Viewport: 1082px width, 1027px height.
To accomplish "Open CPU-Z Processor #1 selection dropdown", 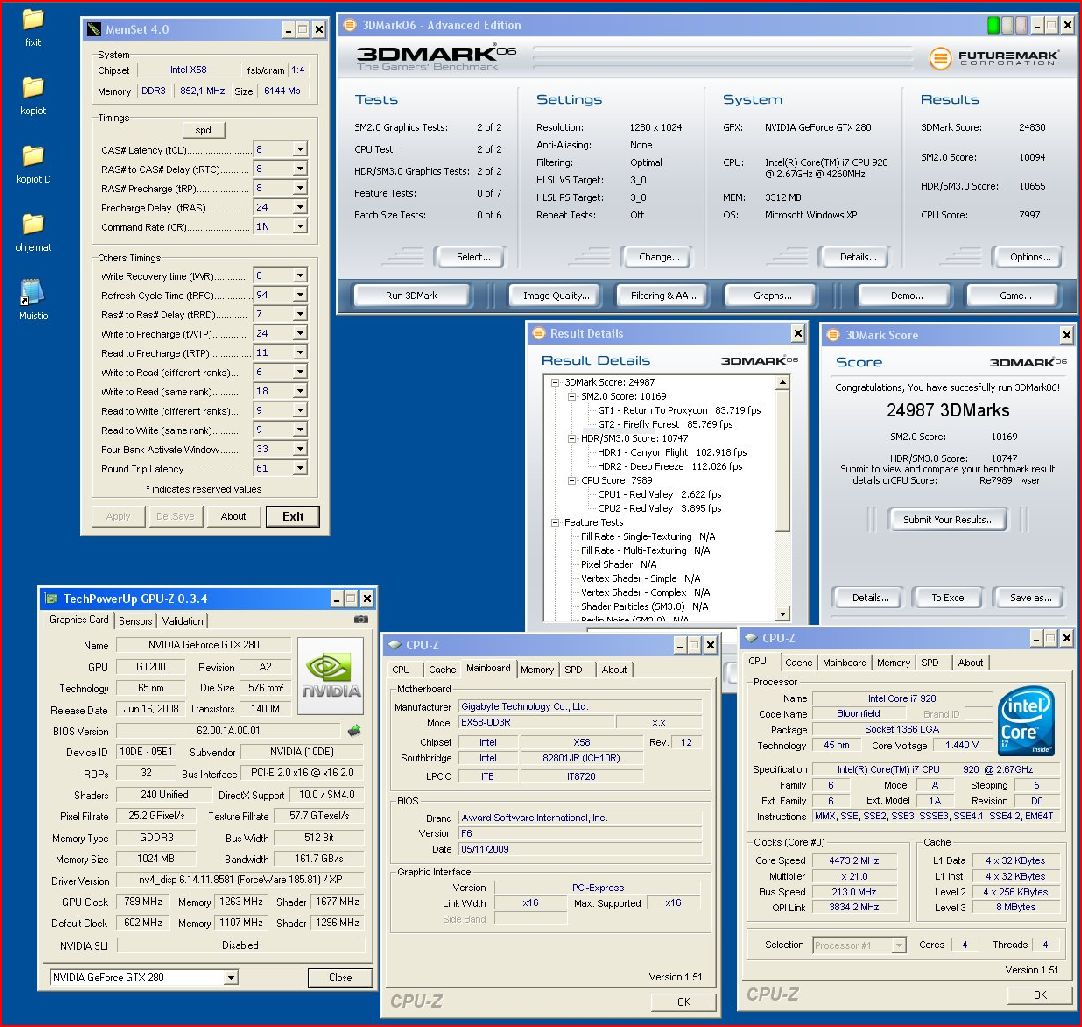I will (898, 945).
